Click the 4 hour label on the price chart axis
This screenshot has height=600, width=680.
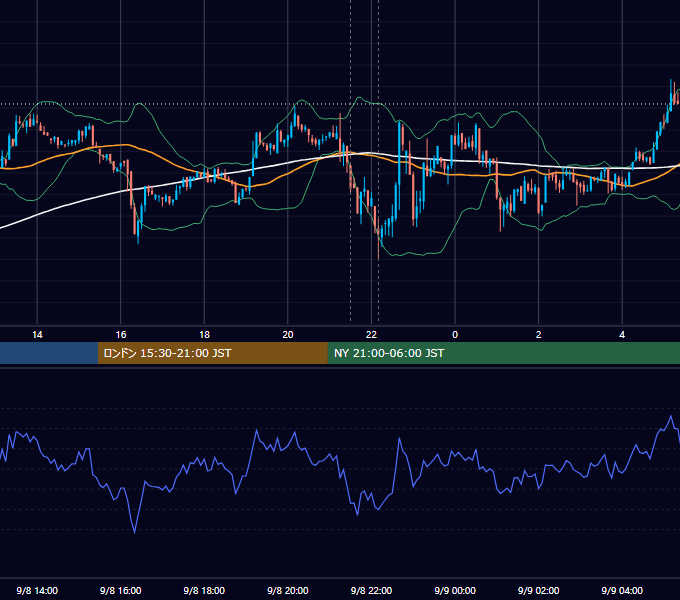(x=622, y=335)
